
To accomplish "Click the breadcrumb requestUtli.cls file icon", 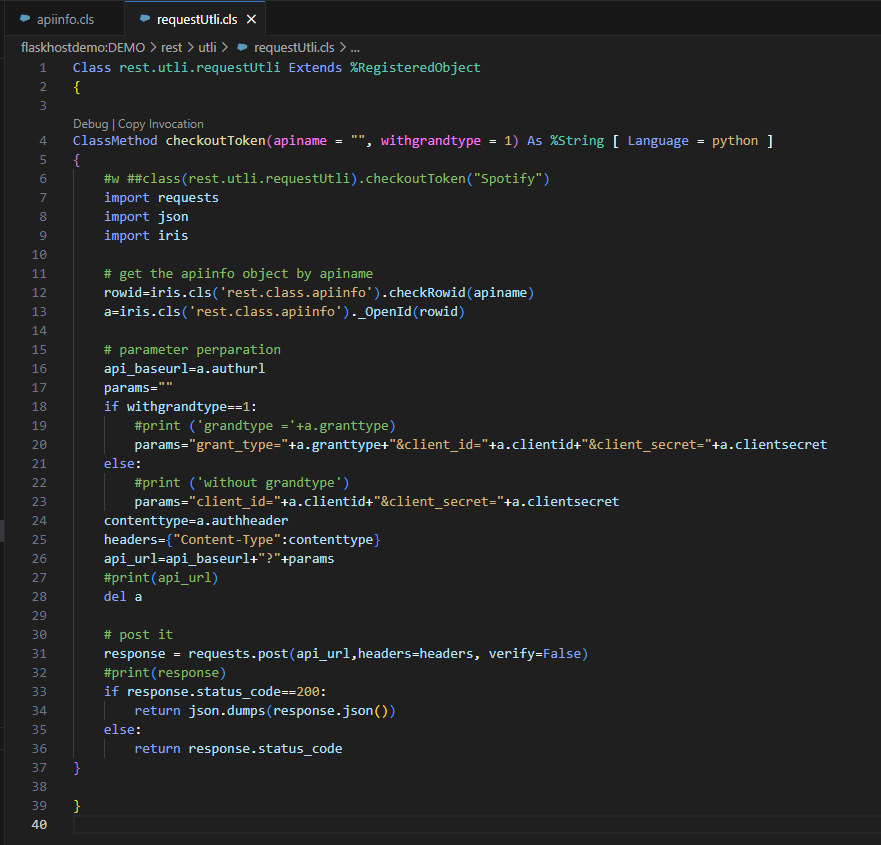I will 243,47.
